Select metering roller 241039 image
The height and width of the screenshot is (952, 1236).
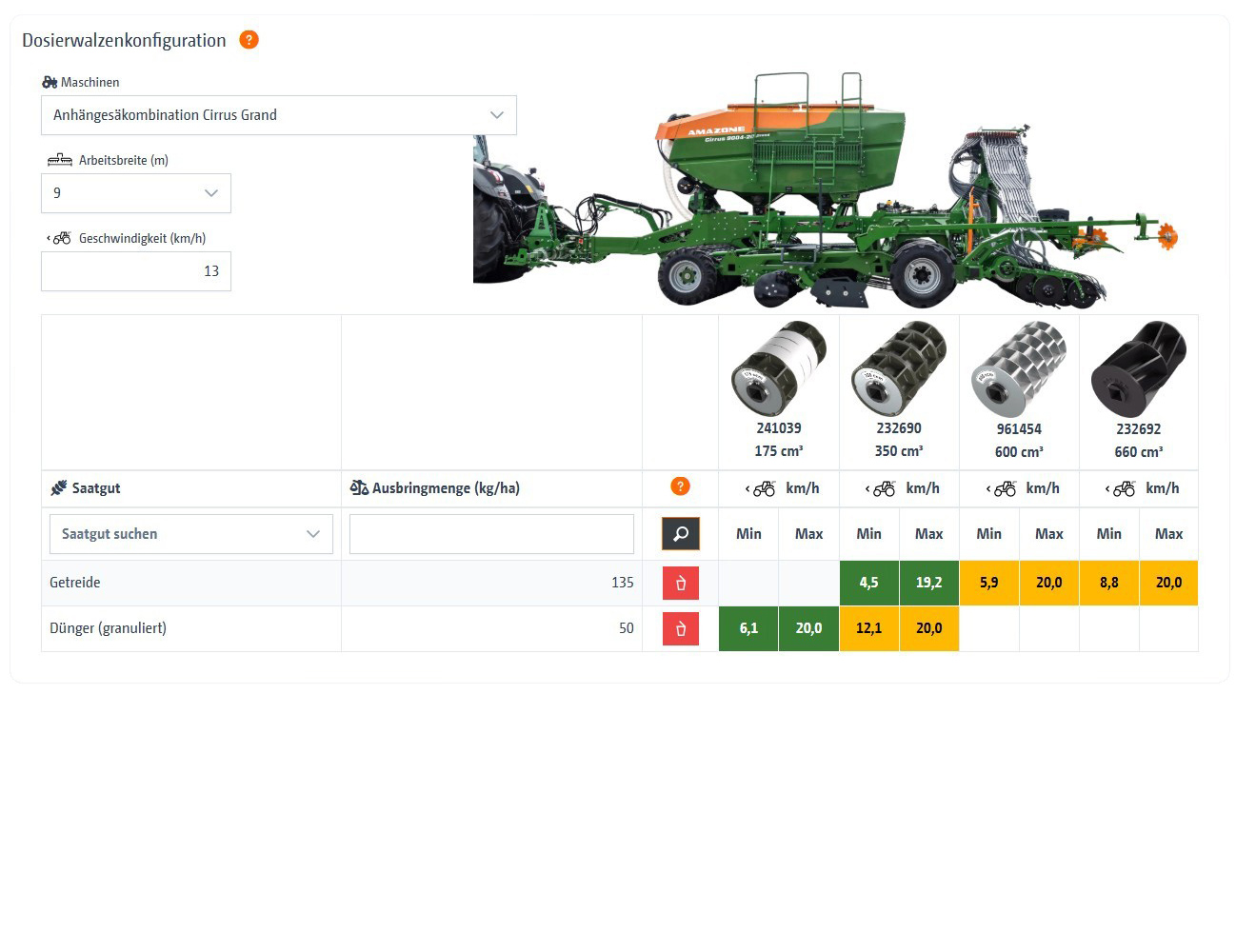coord(779,368)
